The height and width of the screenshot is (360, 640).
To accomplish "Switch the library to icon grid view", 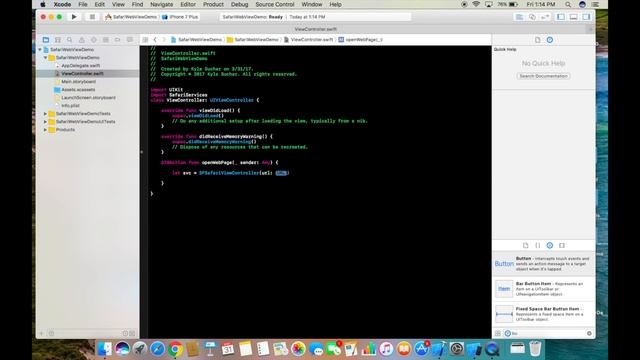I will (498, 333).
